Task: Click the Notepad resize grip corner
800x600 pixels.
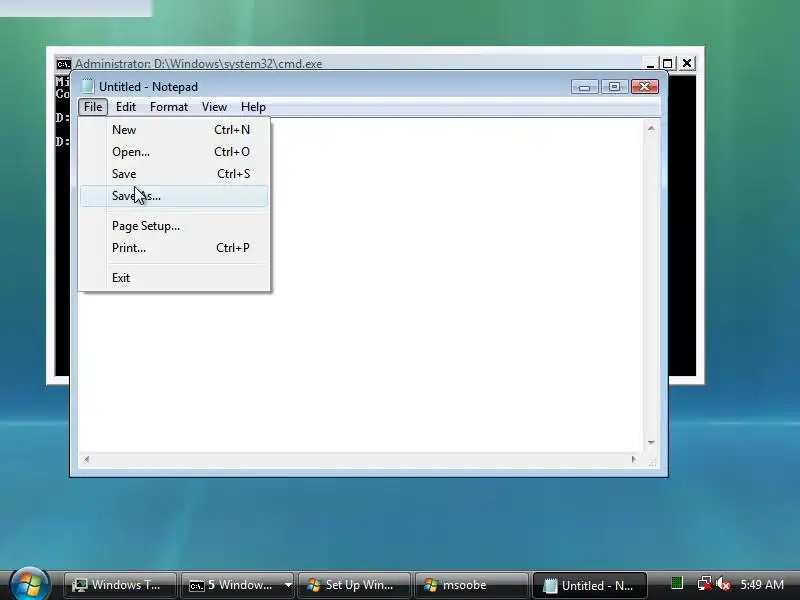Action: click(x=652, y=462)
